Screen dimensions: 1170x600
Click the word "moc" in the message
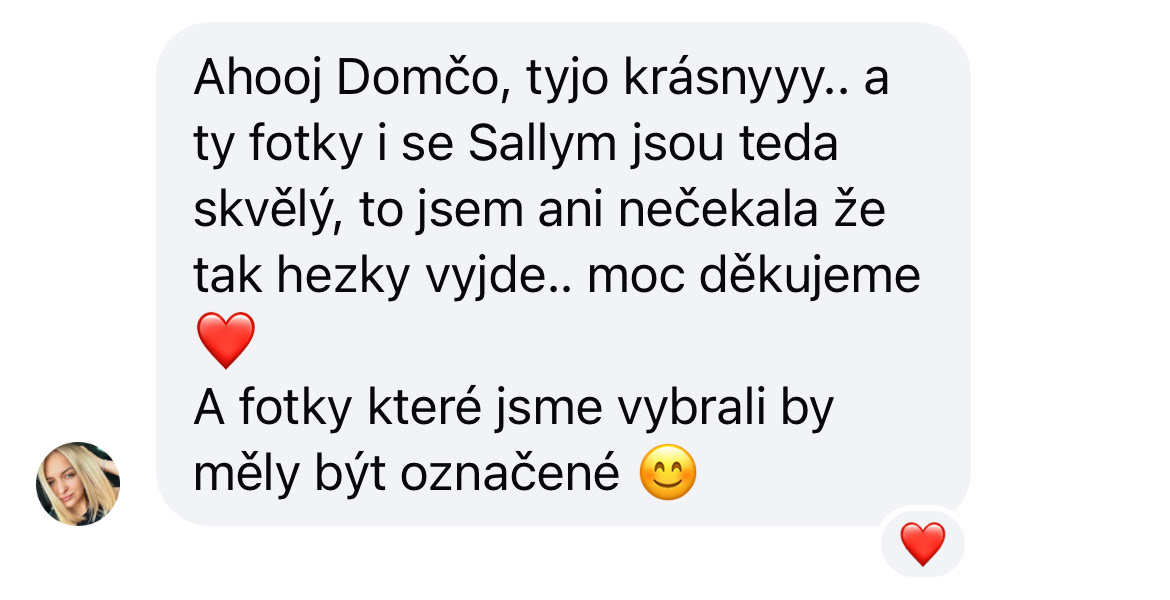click(635, 277)
